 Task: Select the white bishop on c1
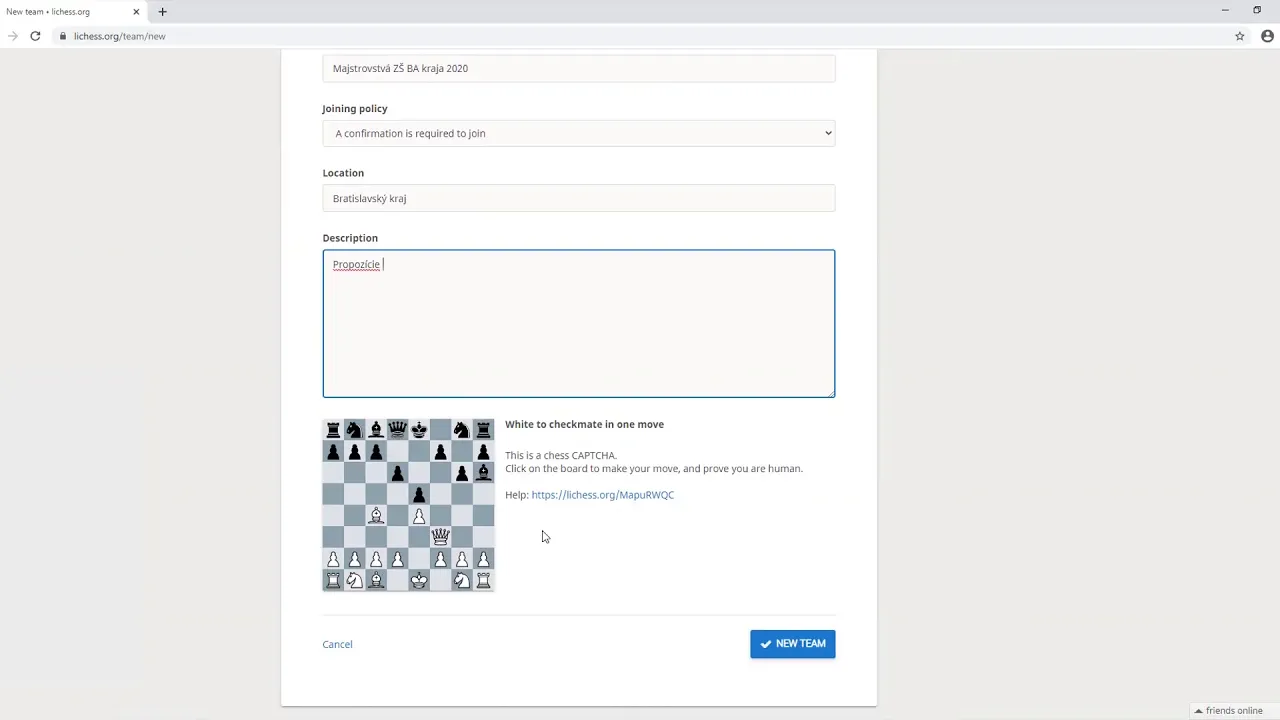[x=376, y=580]
